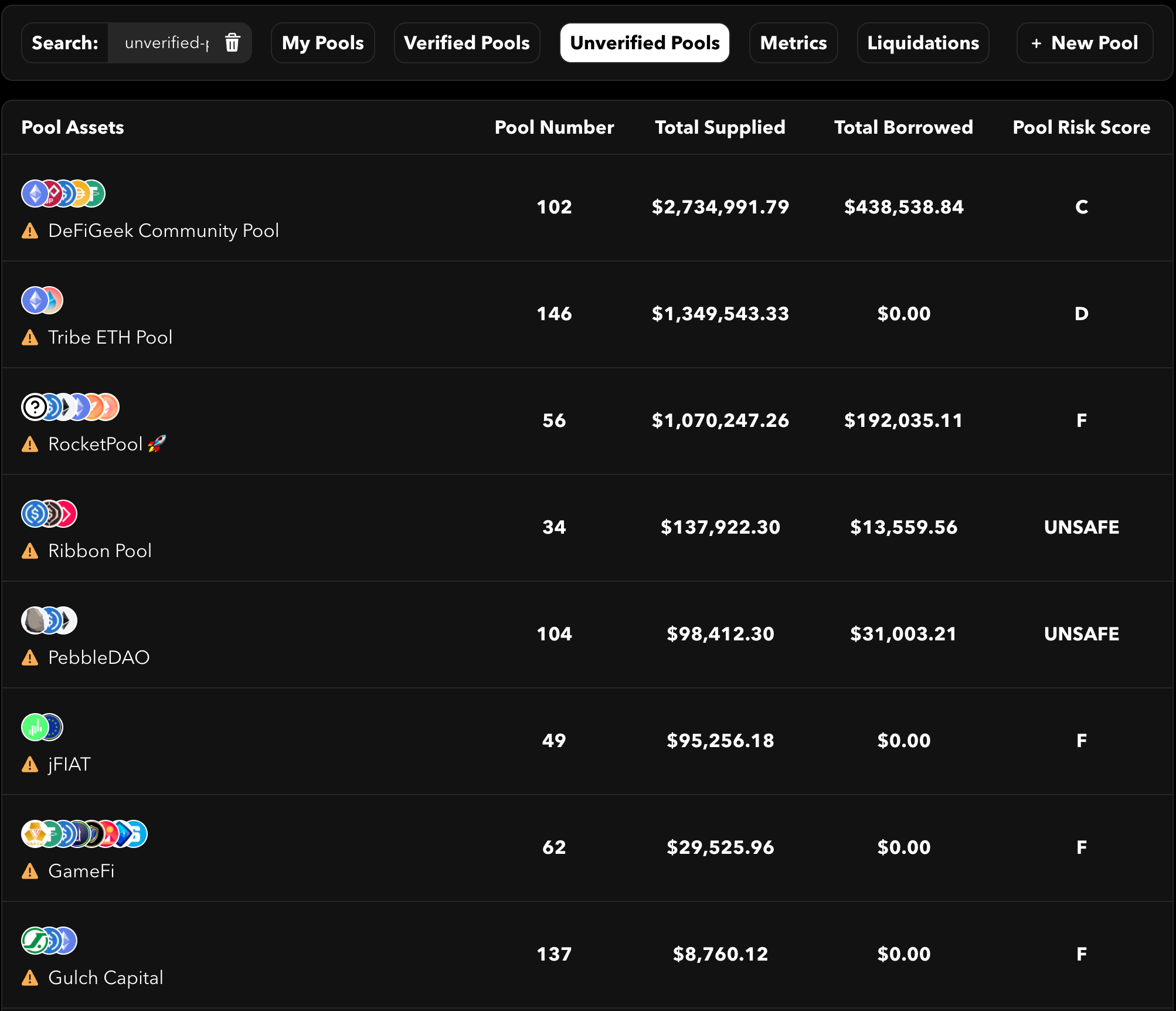
Task: Click the Pool Risk Score header
Action: coord(1081,127)
